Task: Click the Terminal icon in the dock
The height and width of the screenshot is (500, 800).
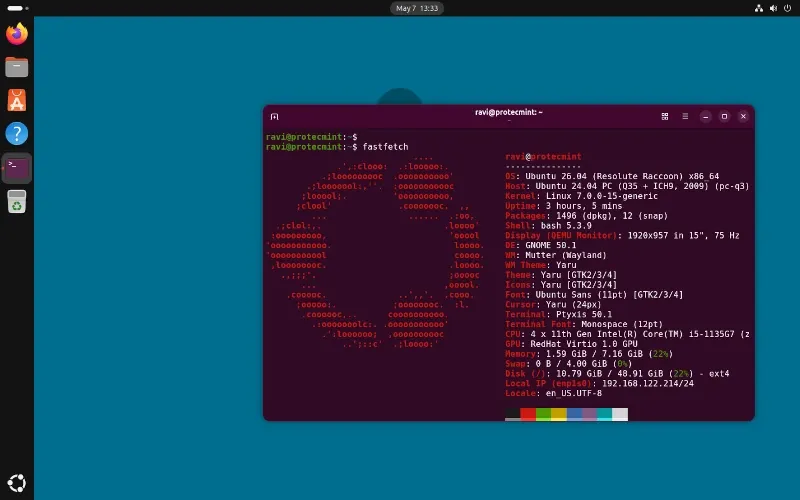Action: [17, 168]
